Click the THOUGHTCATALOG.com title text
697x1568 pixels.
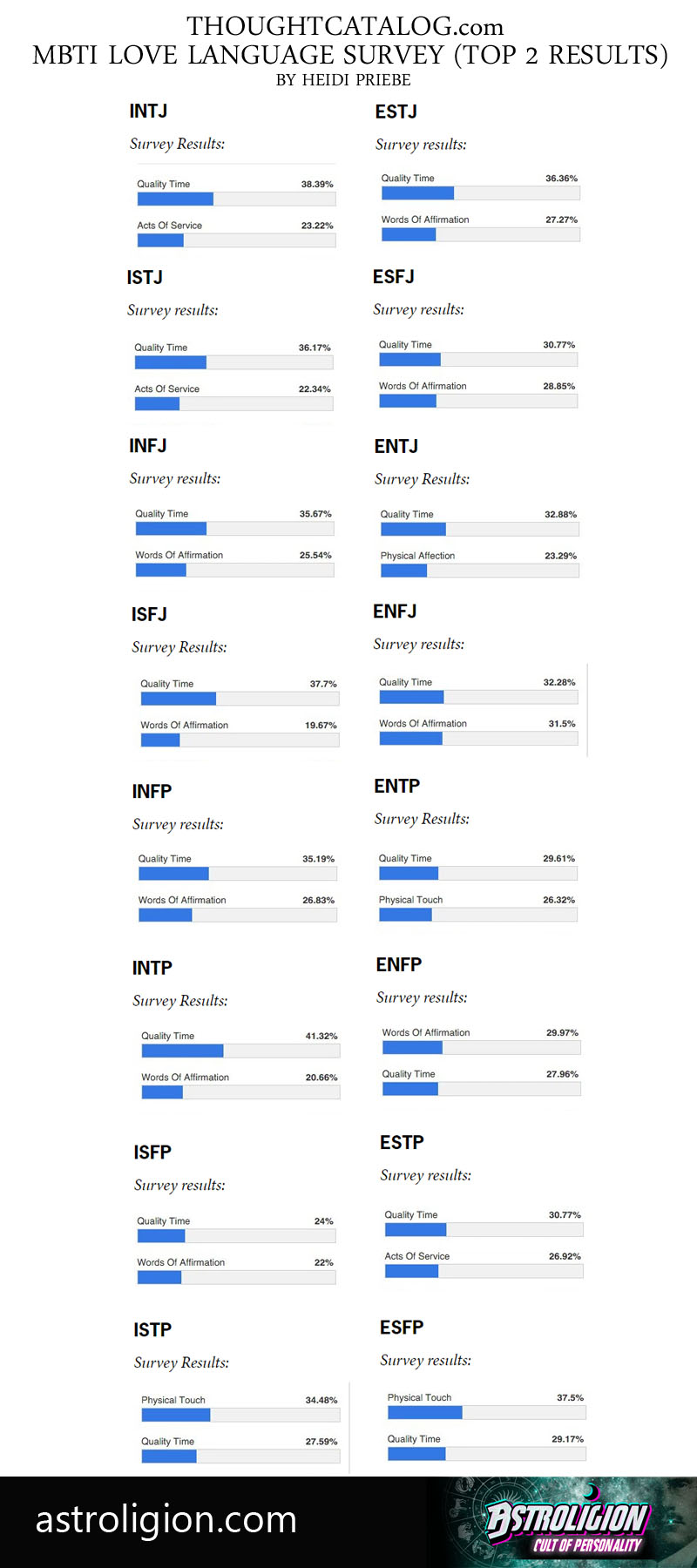(x=345, y=26)
